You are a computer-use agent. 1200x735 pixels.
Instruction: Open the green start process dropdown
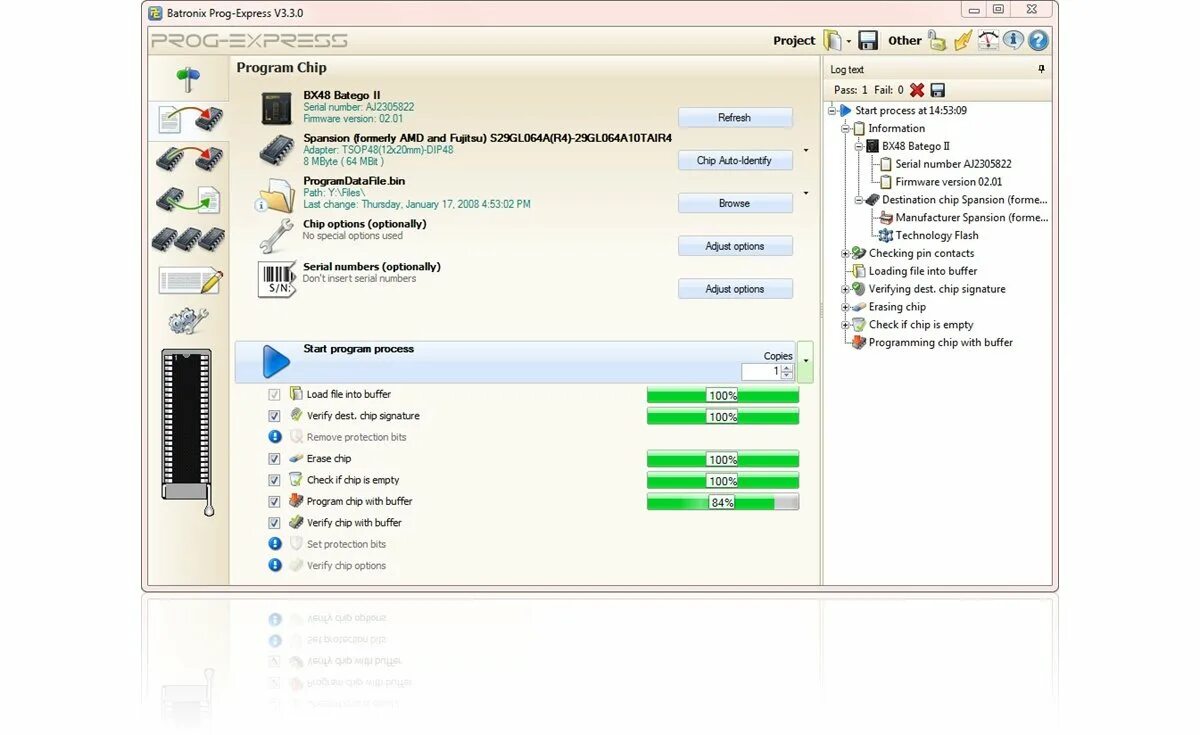click(x=805, y=362)
